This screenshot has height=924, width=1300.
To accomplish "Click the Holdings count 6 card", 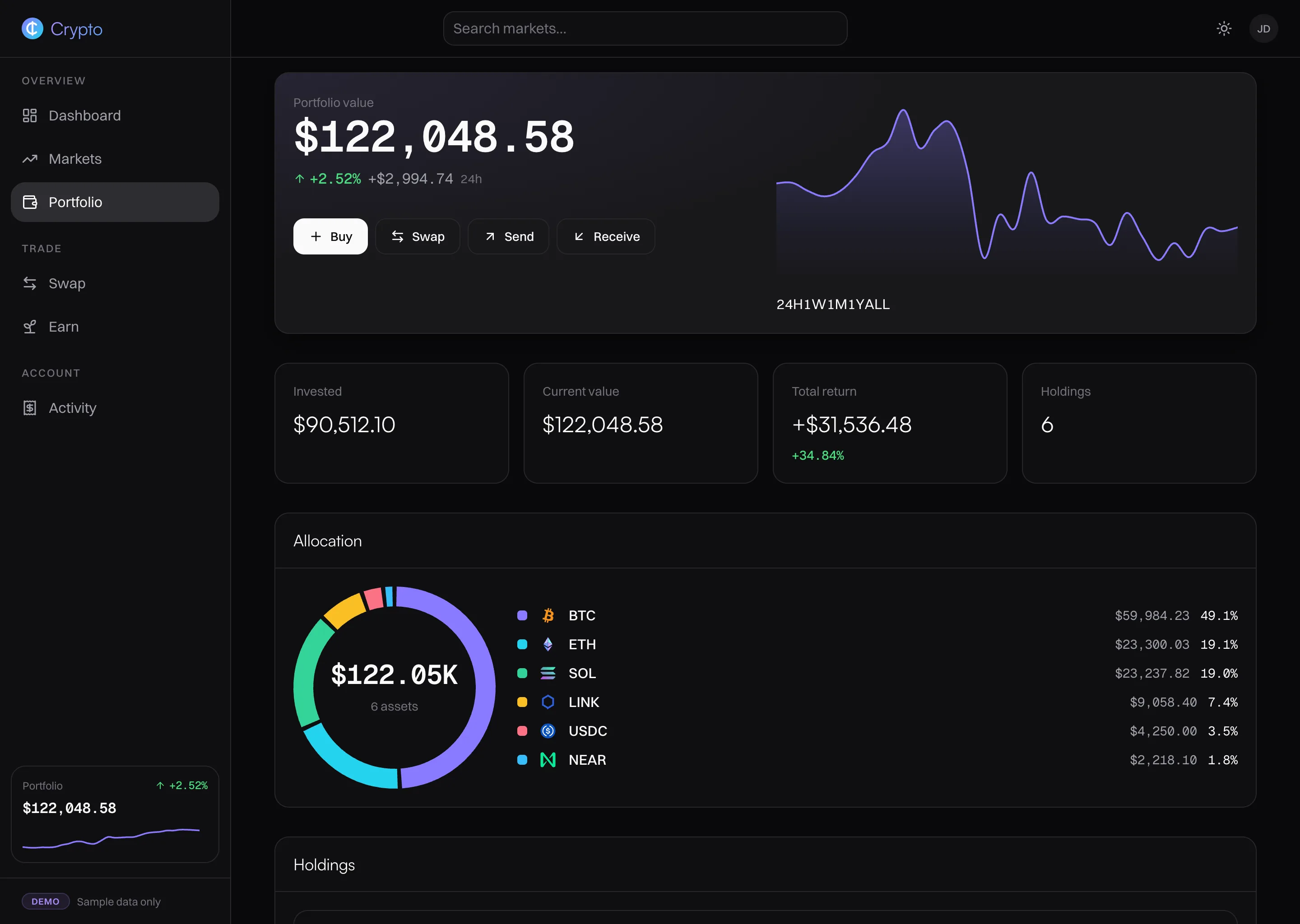I will pos(1139,423).
